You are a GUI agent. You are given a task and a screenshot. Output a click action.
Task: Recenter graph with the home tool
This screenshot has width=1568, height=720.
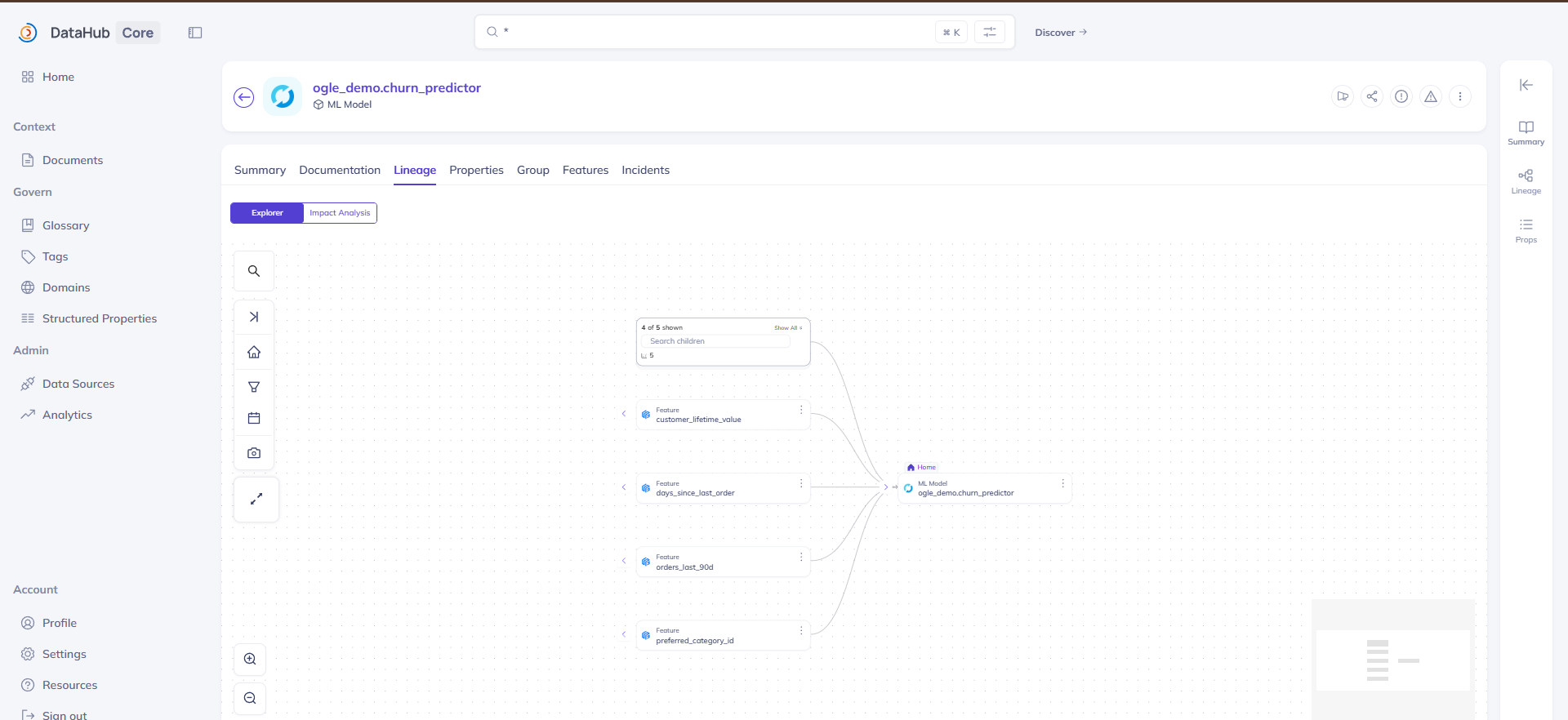(254, 353)
